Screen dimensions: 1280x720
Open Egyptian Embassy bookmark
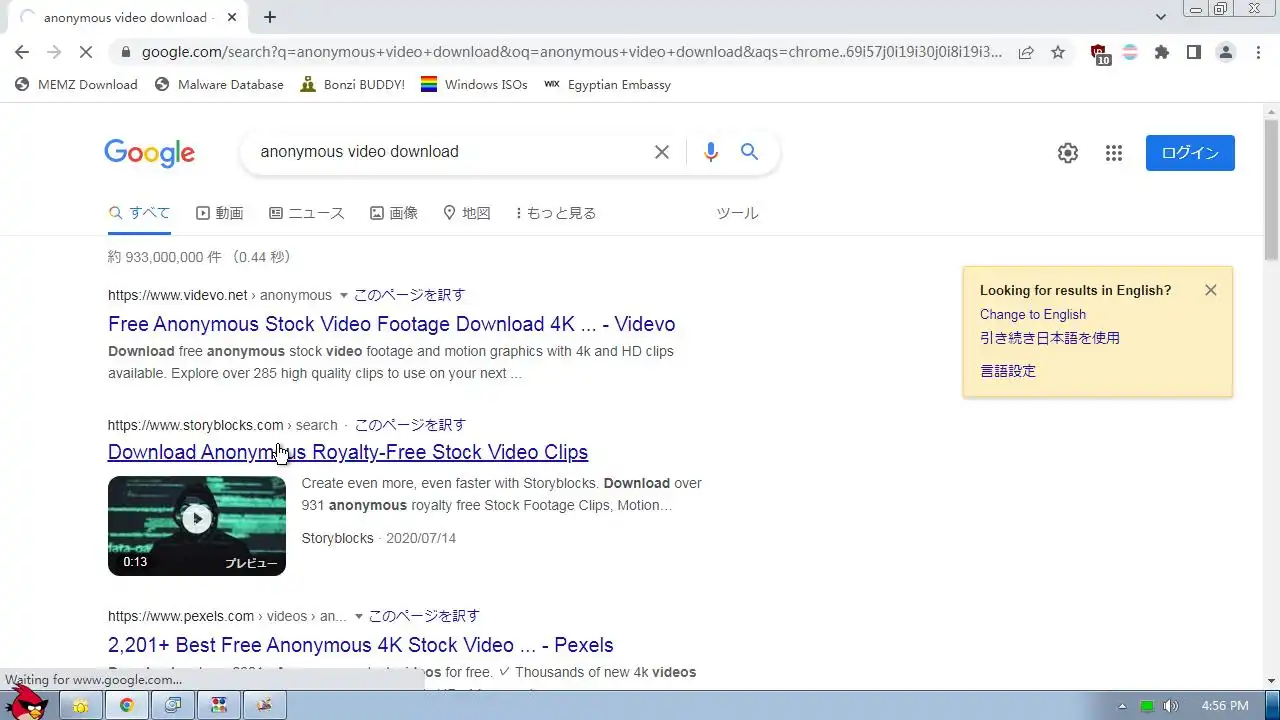[x=607, y=85]
